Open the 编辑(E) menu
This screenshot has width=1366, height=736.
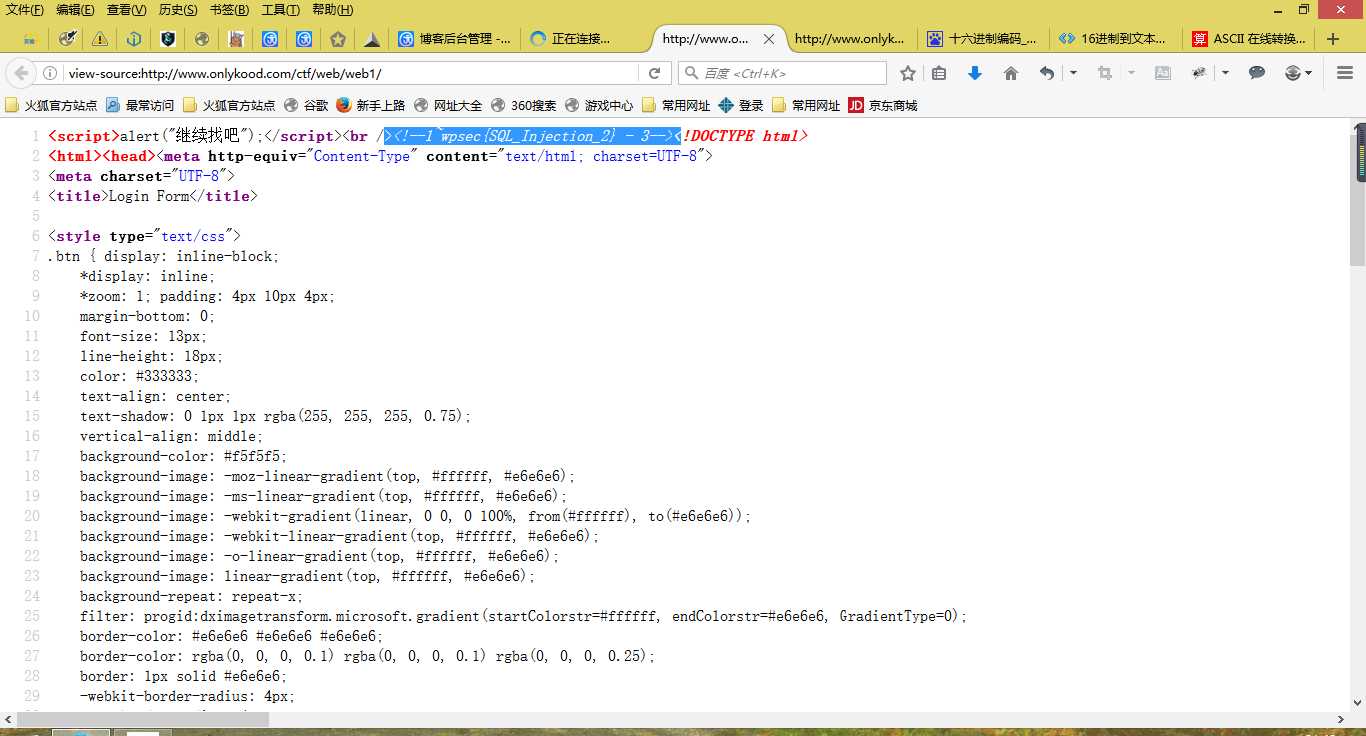coord(75,10)
